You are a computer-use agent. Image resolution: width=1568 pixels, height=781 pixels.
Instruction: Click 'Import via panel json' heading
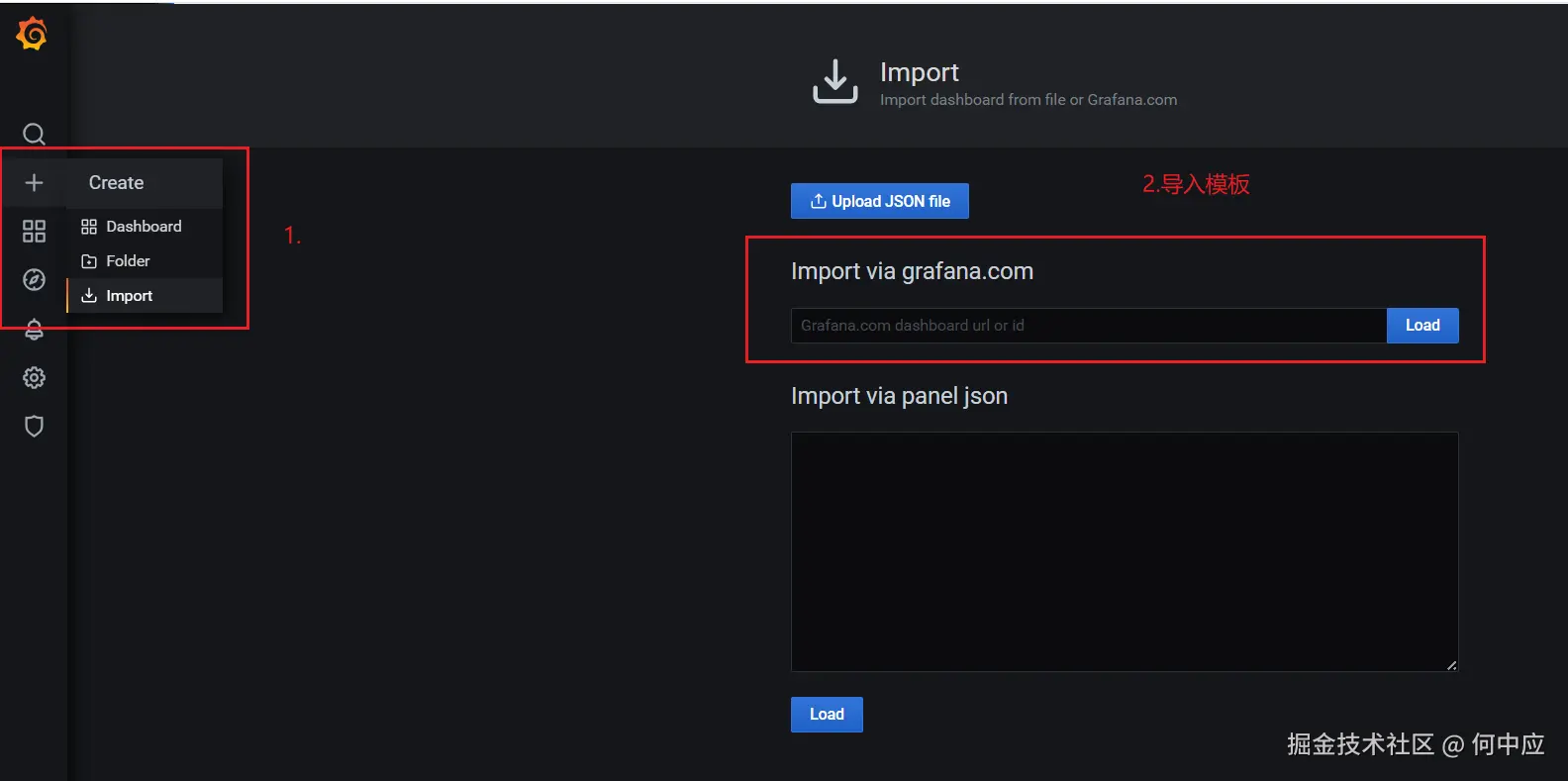click(x=899, y=396)
